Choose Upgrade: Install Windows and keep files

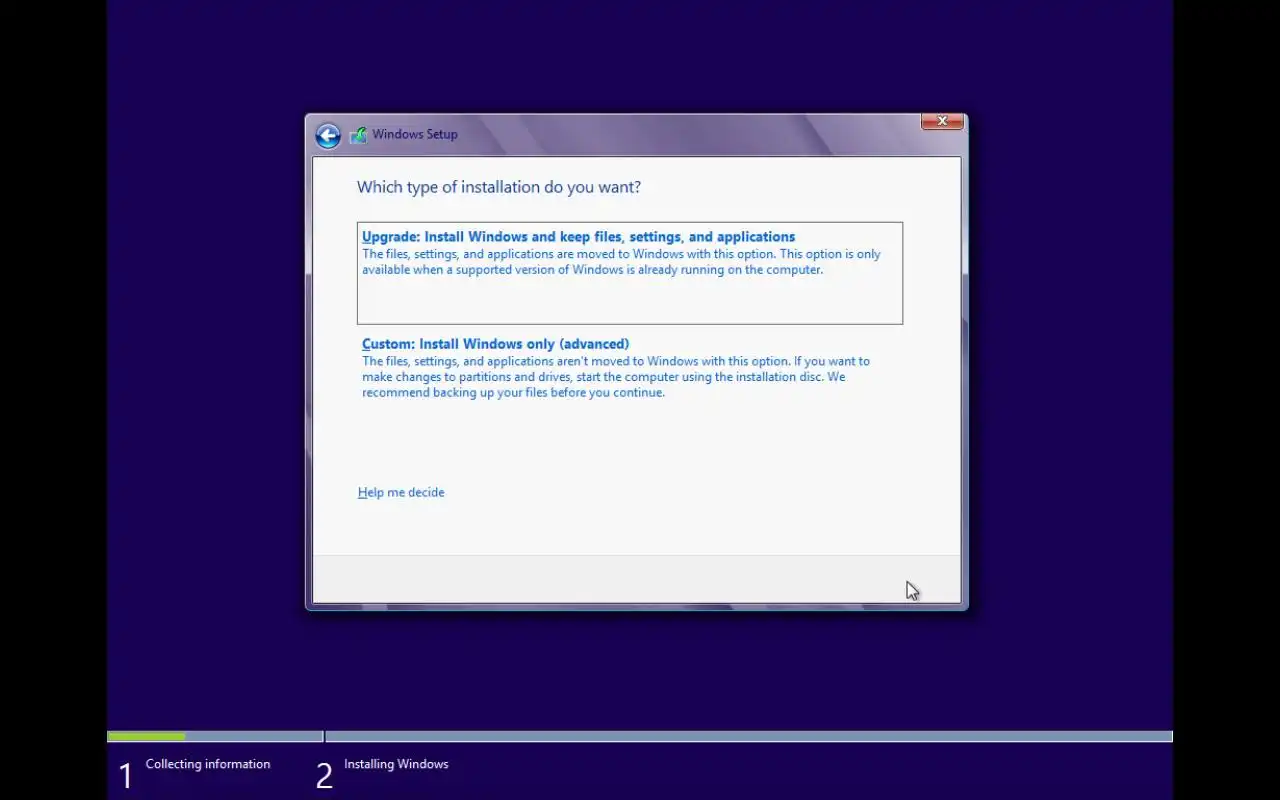point(630,273)
